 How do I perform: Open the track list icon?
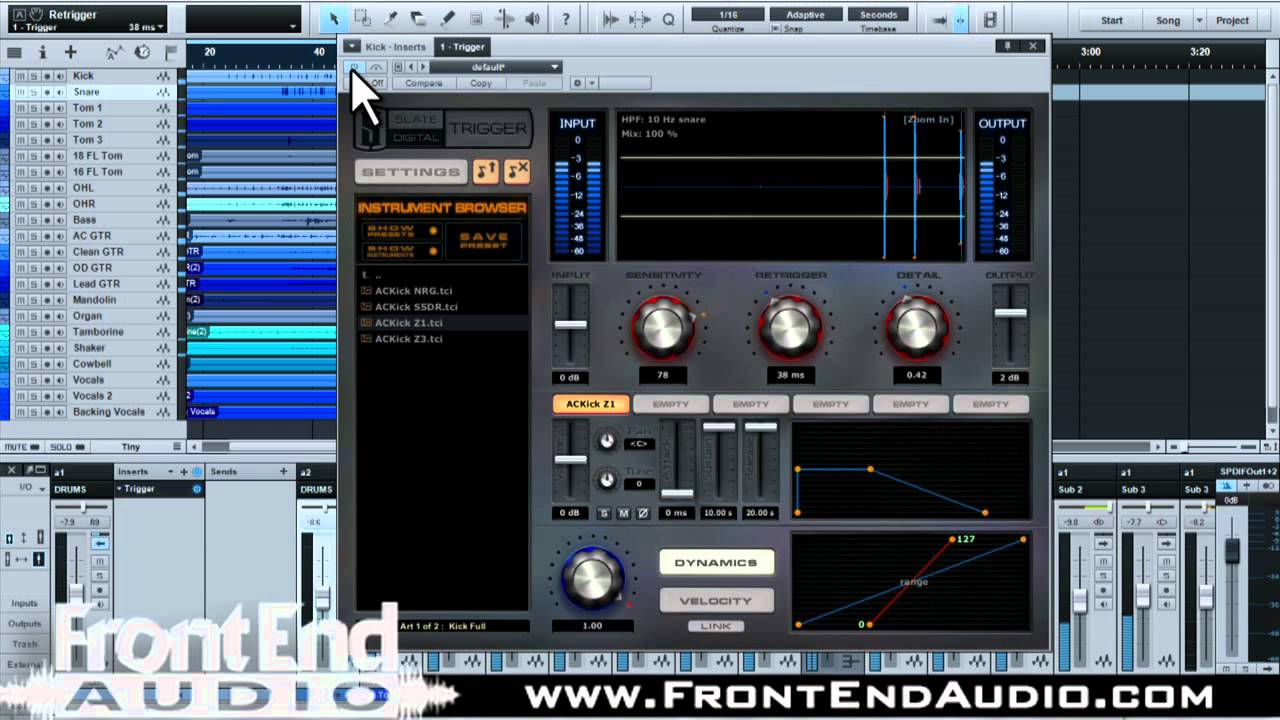[x=14, y=52]
